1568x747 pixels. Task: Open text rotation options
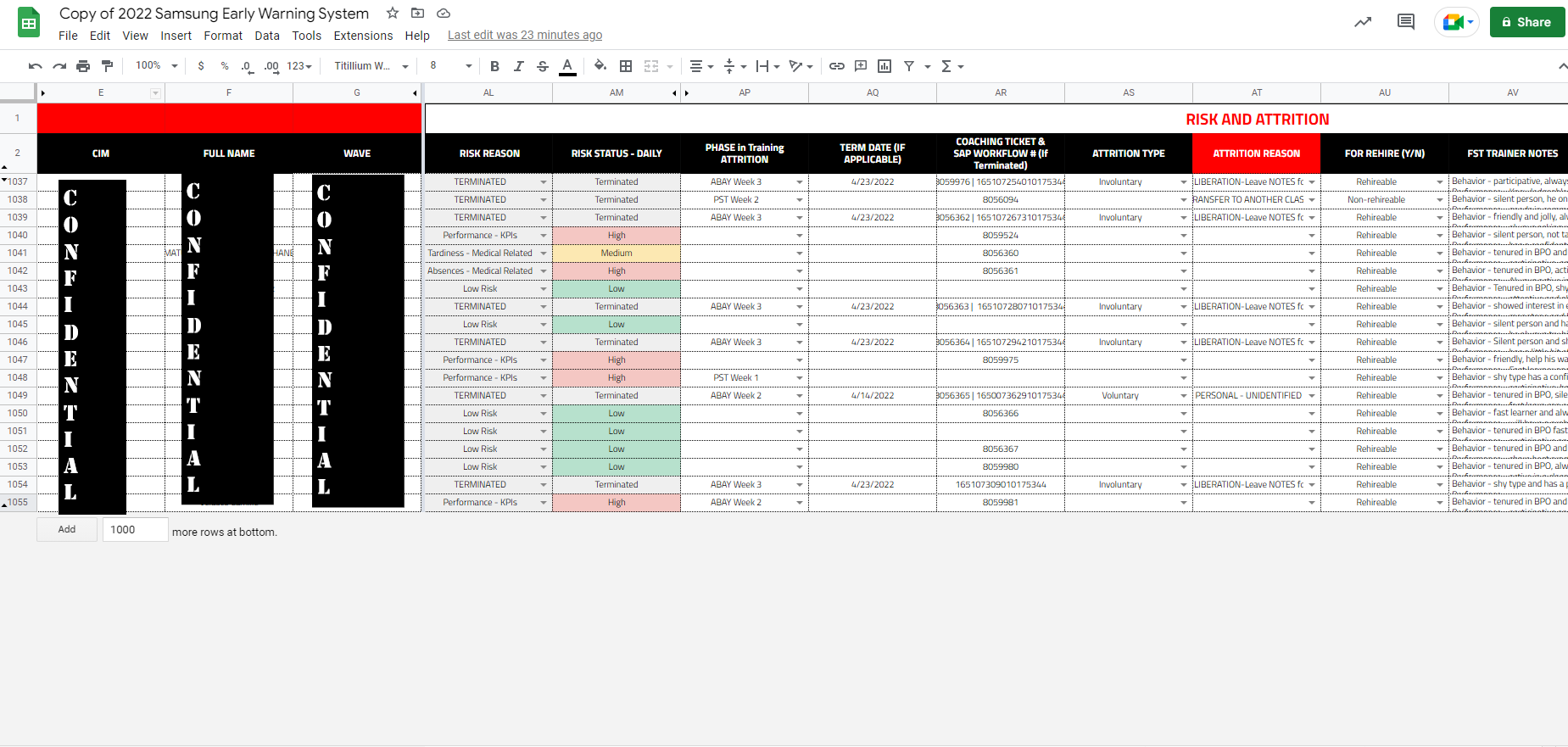801,66
